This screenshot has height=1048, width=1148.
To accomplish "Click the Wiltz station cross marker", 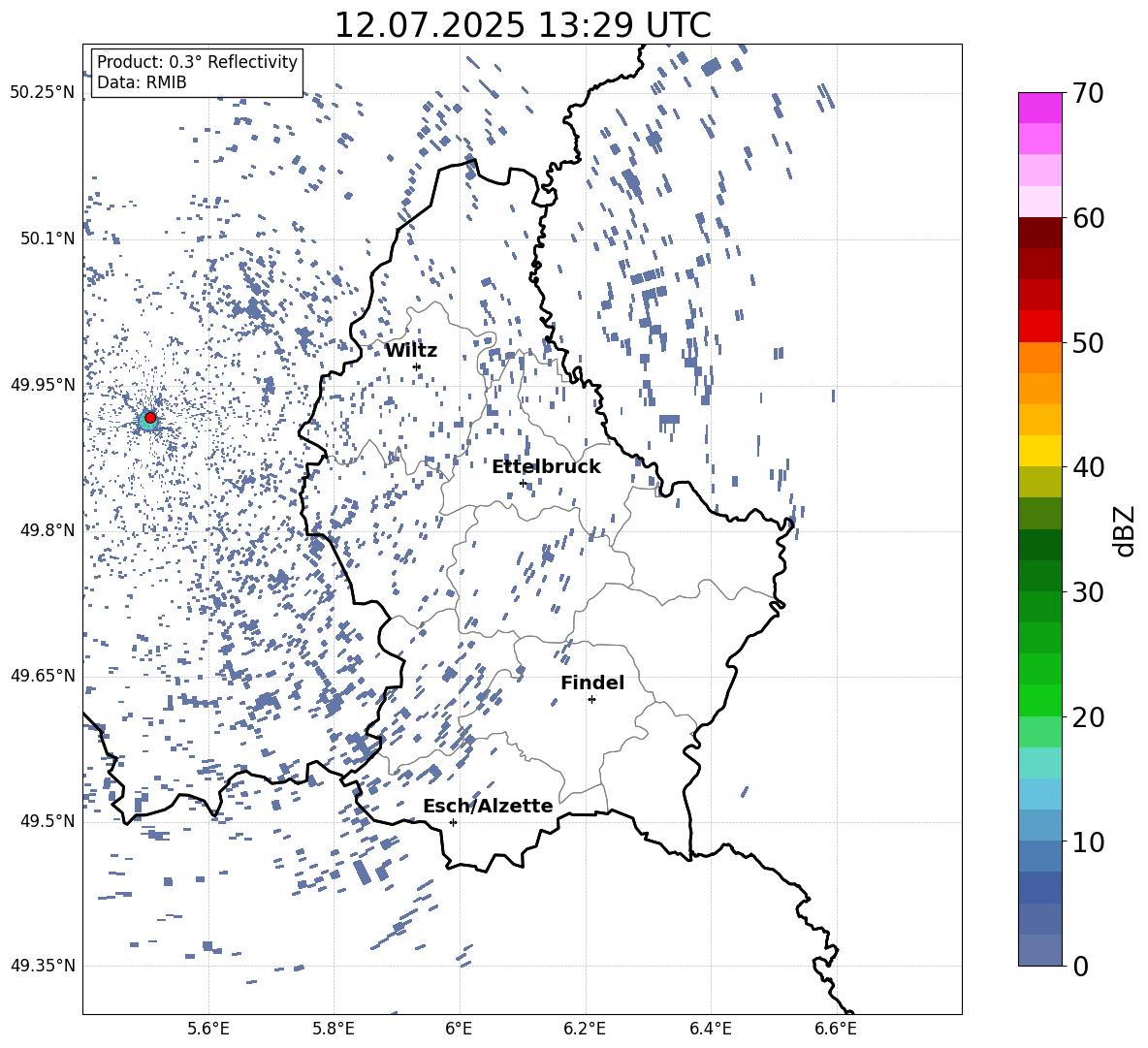I will (417, 366).
